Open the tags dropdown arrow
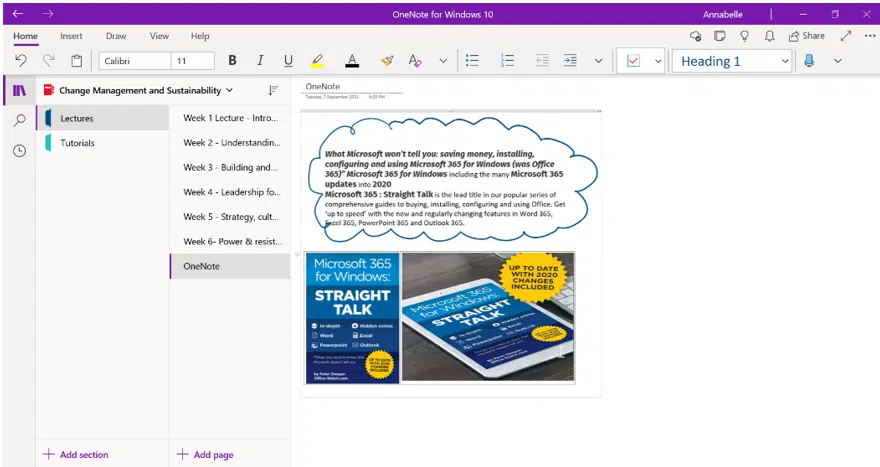The height and width of the screenshot is (467, 880). [658, 61]
